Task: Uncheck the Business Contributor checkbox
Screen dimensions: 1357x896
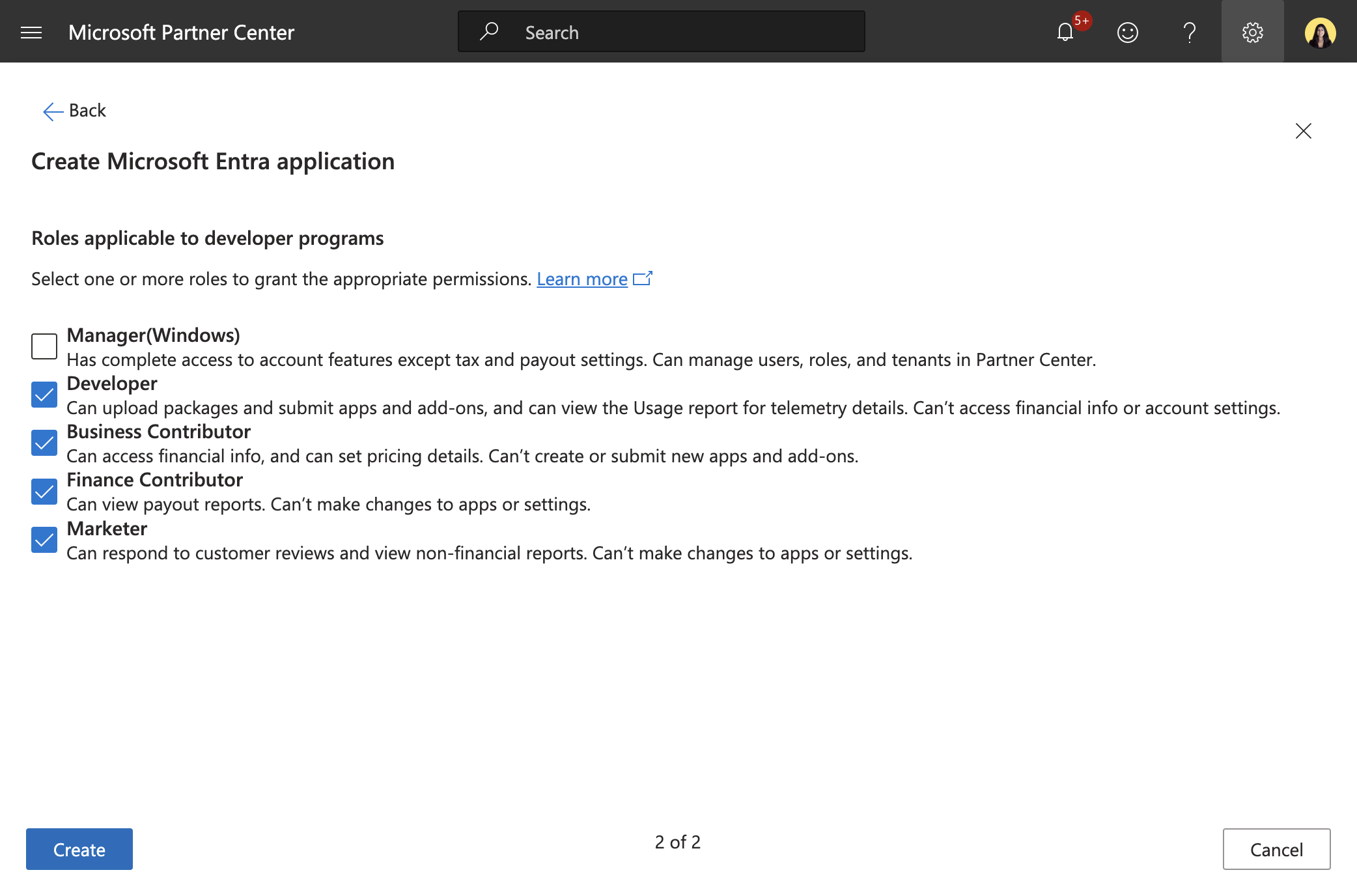Action: click(x=44, y=443)
